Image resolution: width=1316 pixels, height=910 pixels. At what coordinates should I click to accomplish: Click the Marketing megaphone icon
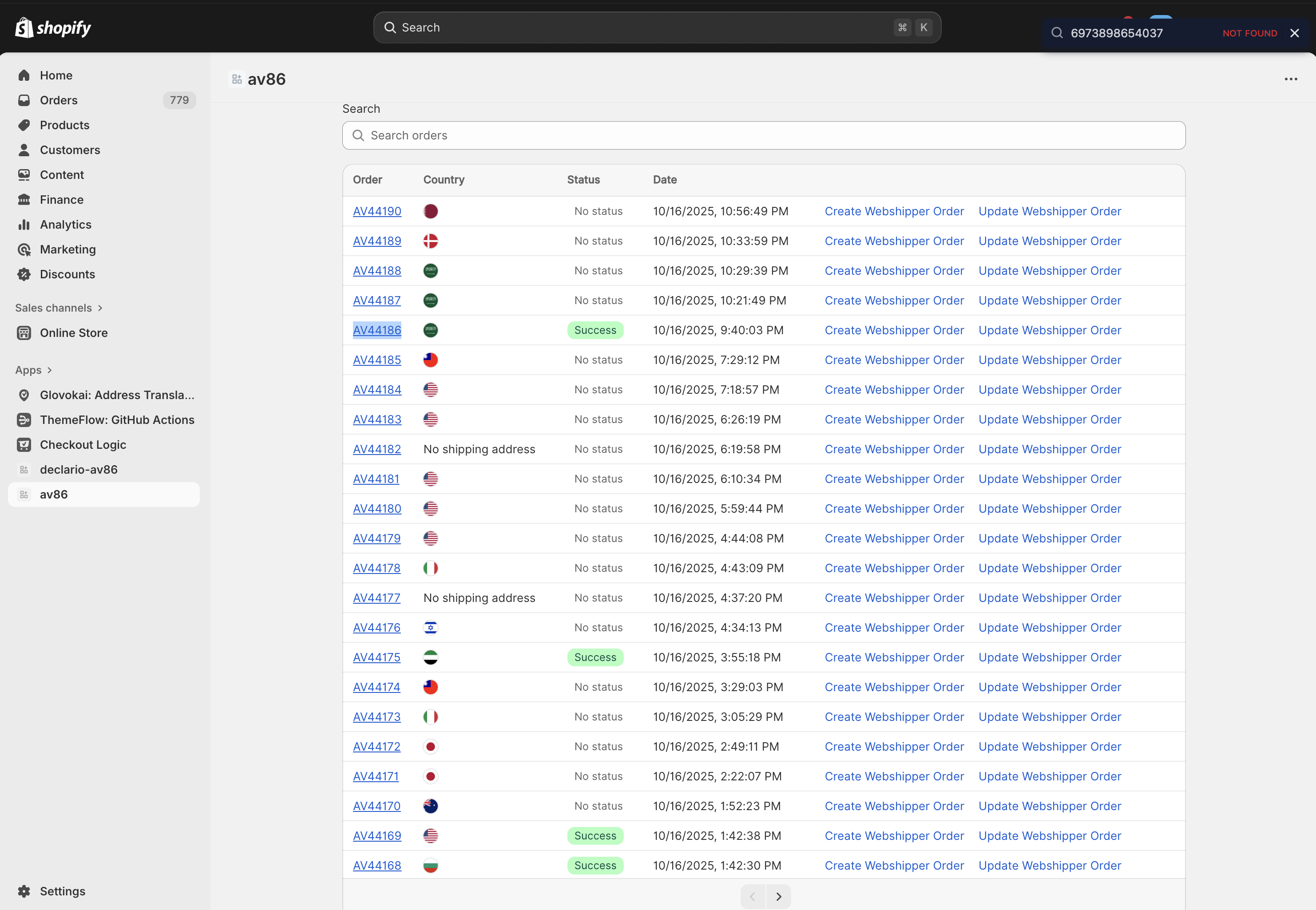click(24, 249)
